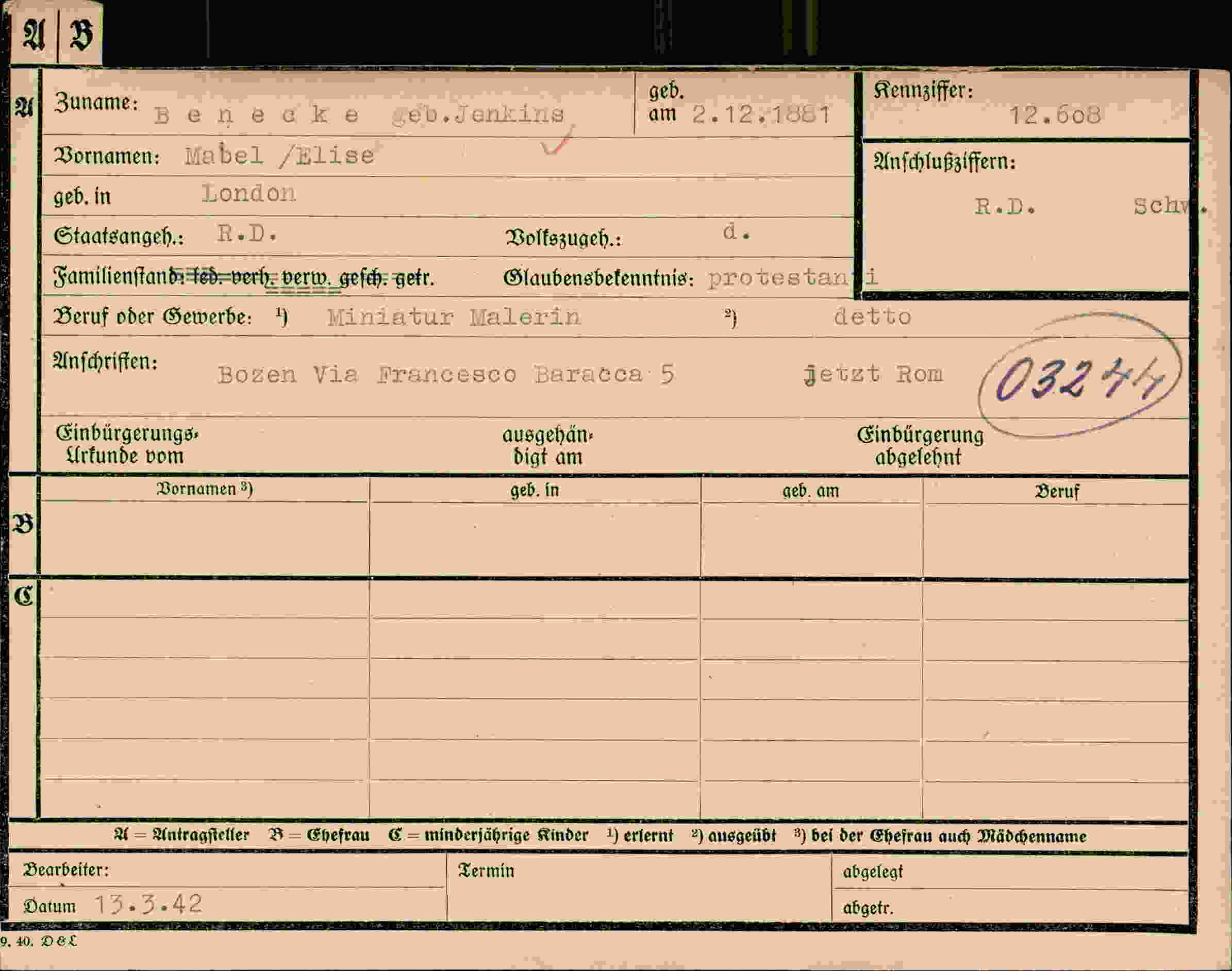Click the 'Vornamen 3)' column header
Viewport: 1232px width, 971px height.
click(205, 489)
